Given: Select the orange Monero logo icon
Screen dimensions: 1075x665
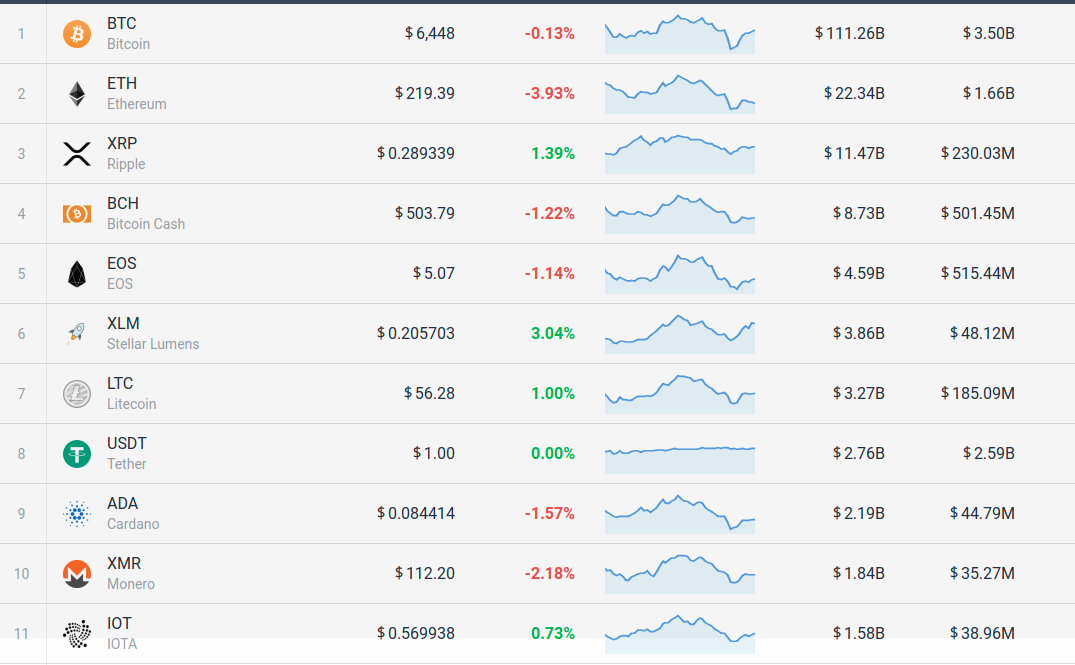Looking at the screenshot, I should 77,574.
